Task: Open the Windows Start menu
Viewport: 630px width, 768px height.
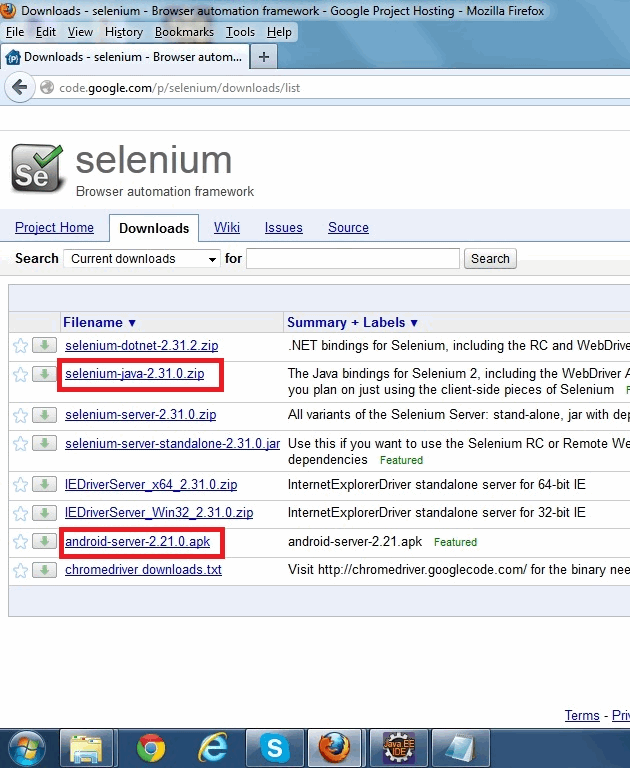Action: pyautogui.click(x=26, y=748)
